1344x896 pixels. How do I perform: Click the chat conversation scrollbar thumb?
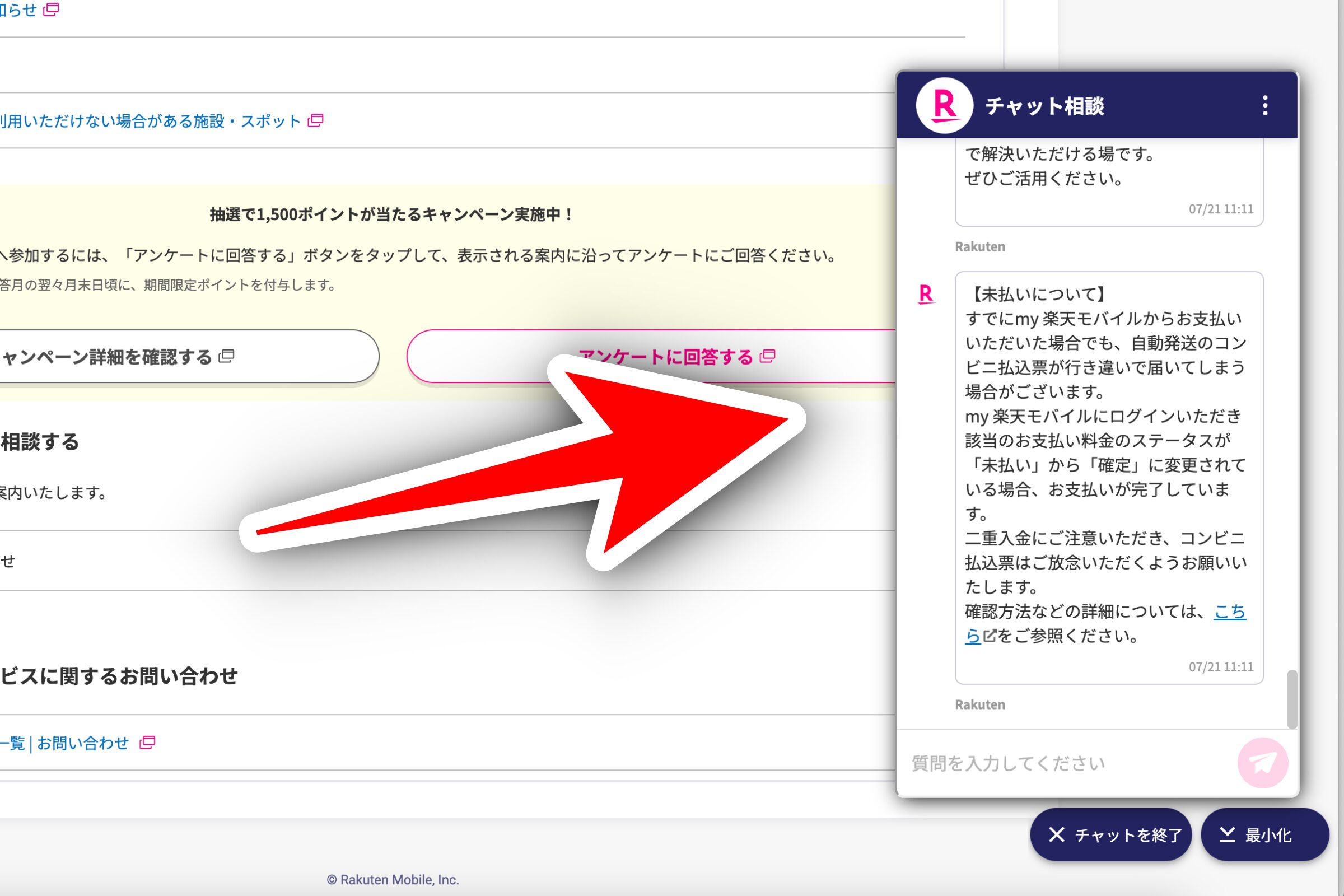coord(1291,699)
